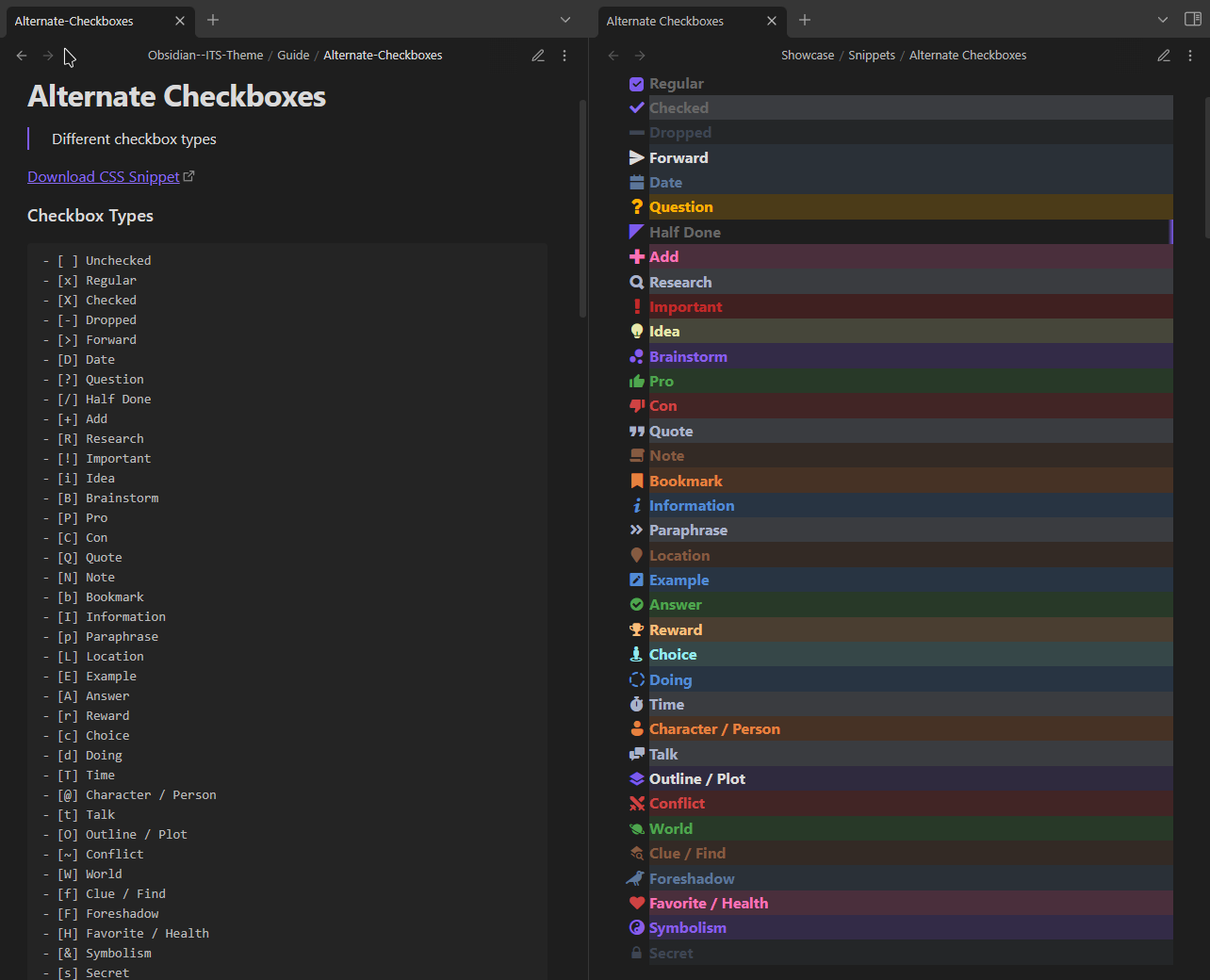Switch to the Alternate Checkboxes tab in right pane

pos(692,21)
